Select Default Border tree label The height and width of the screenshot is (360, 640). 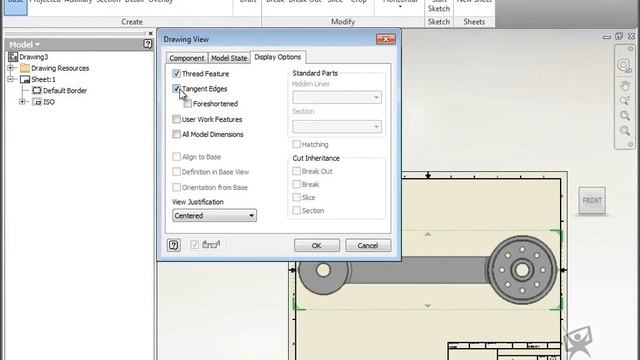pyautogui.click(x=65, y=90)
